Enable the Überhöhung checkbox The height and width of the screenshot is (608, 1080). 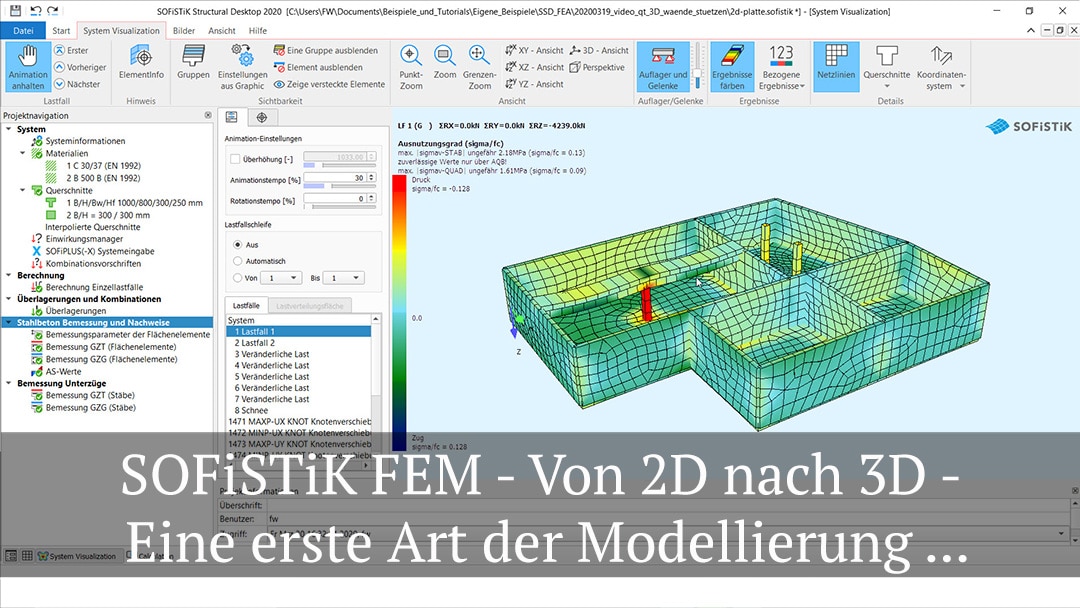click(x=235, y=158)
